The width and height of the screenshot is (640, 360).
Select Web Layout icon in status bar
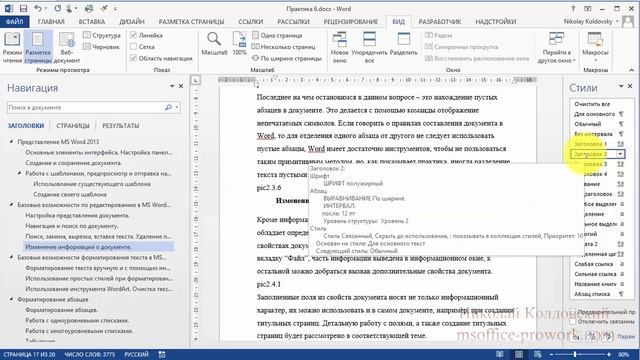pyautogui.click(x=538, y=354)
